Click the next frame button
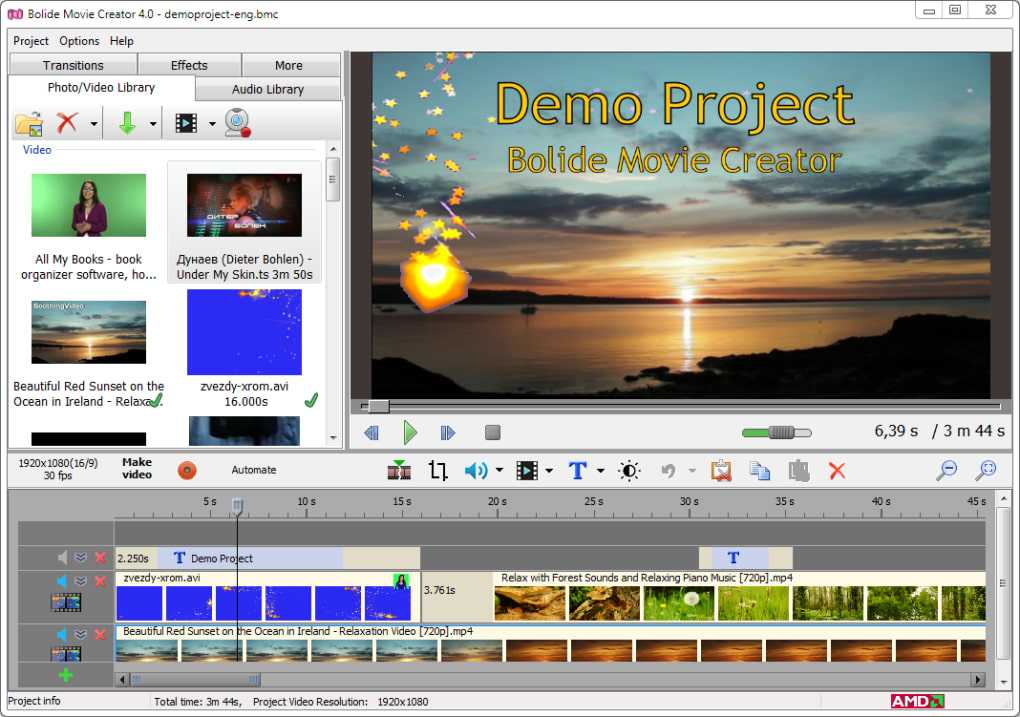The image size is (1020, 717). [x=448, y=433]
